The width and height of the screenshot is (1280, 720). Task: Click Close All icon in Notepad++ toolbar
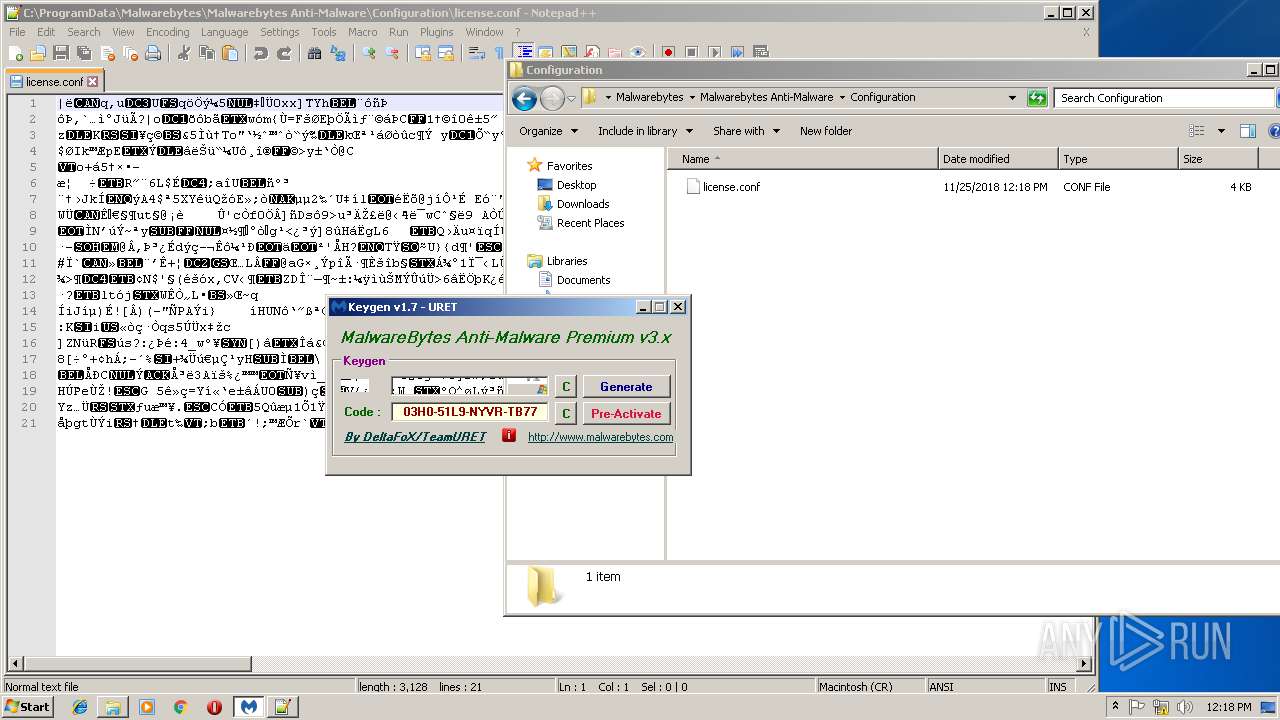pos(129,53)
